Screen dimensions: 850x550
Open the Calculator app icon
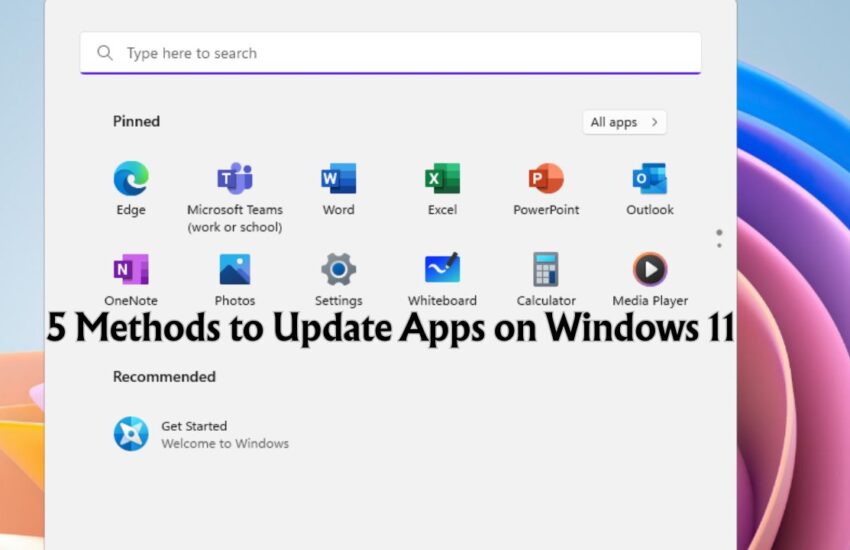[546, 269]
